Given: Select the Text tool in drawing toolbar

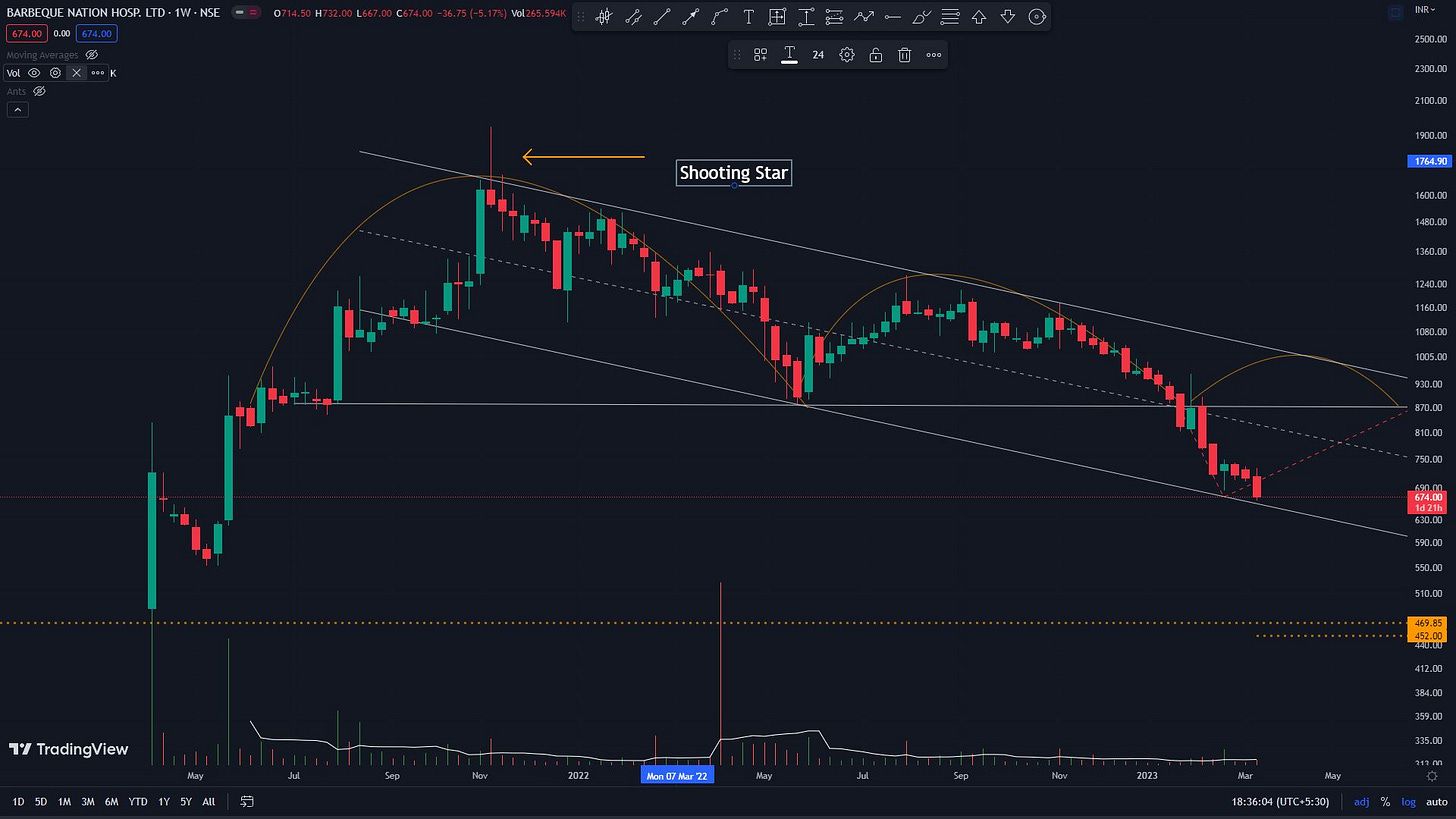Looking at the screenshot, I should [x=748, y=17].
